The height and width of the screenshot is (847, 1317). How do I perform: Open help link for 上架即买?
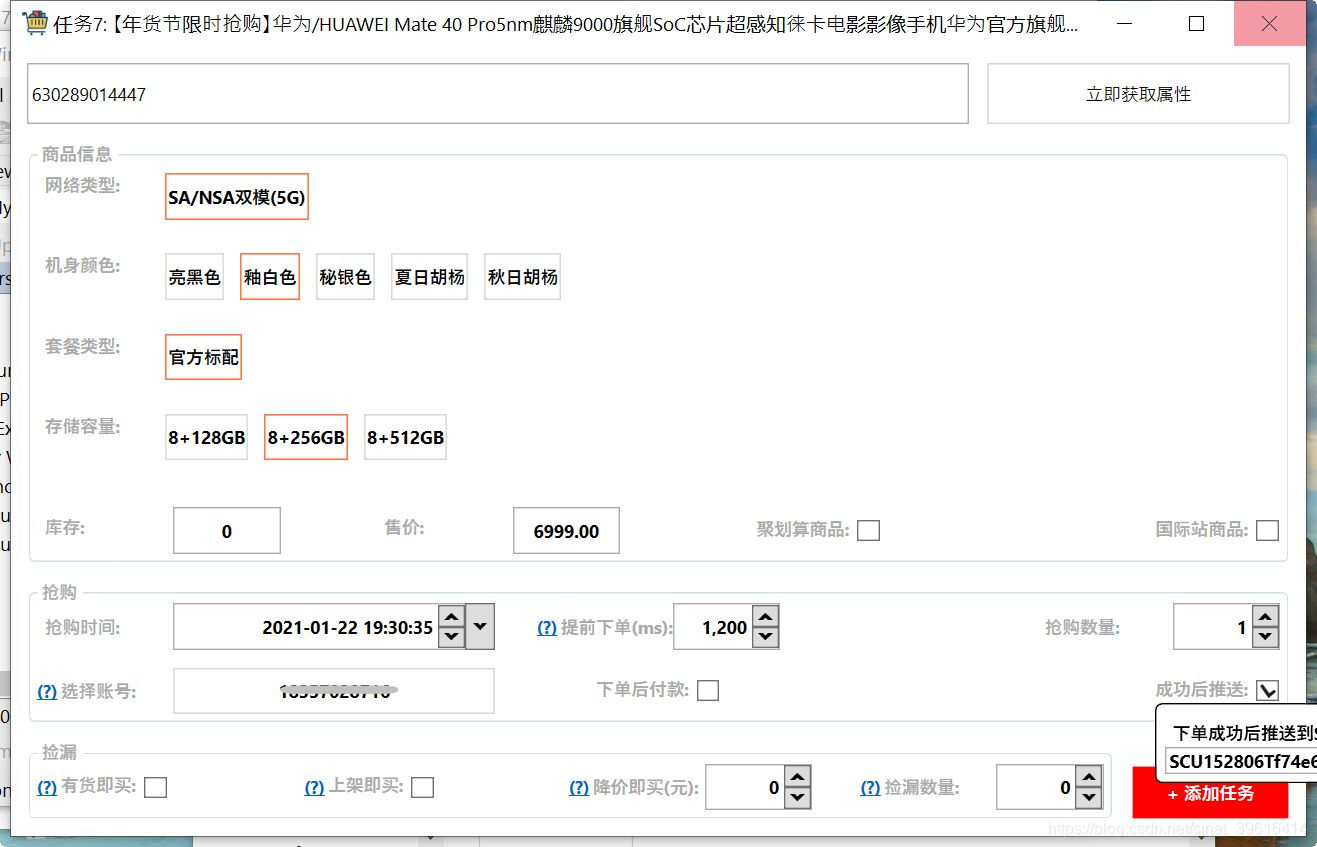pyautogui.click(x=314, y=787)
